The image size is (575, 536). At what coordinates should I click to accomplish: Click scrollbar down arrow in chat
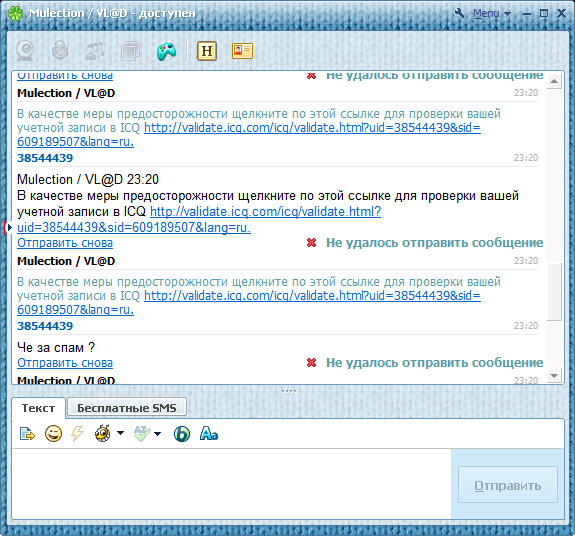click(x=554, y=375)
